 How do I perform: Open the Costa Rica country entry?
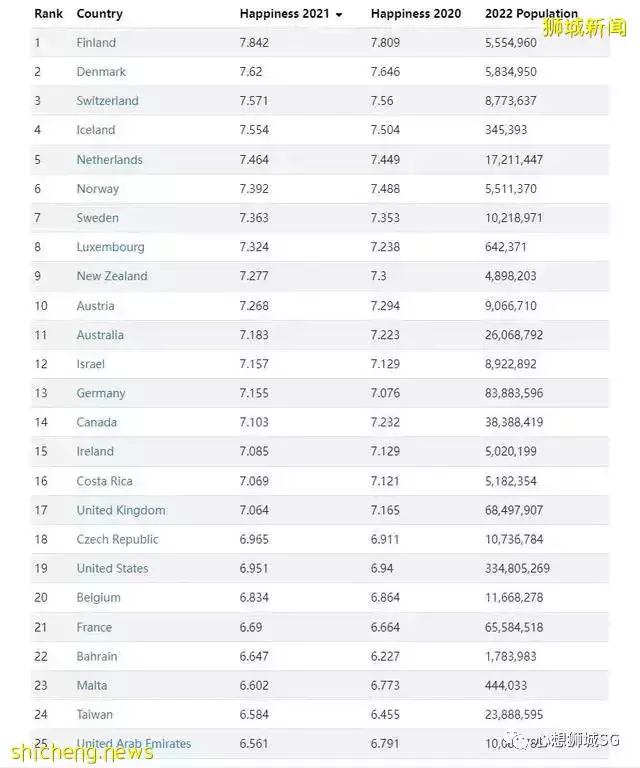point(104,481)
